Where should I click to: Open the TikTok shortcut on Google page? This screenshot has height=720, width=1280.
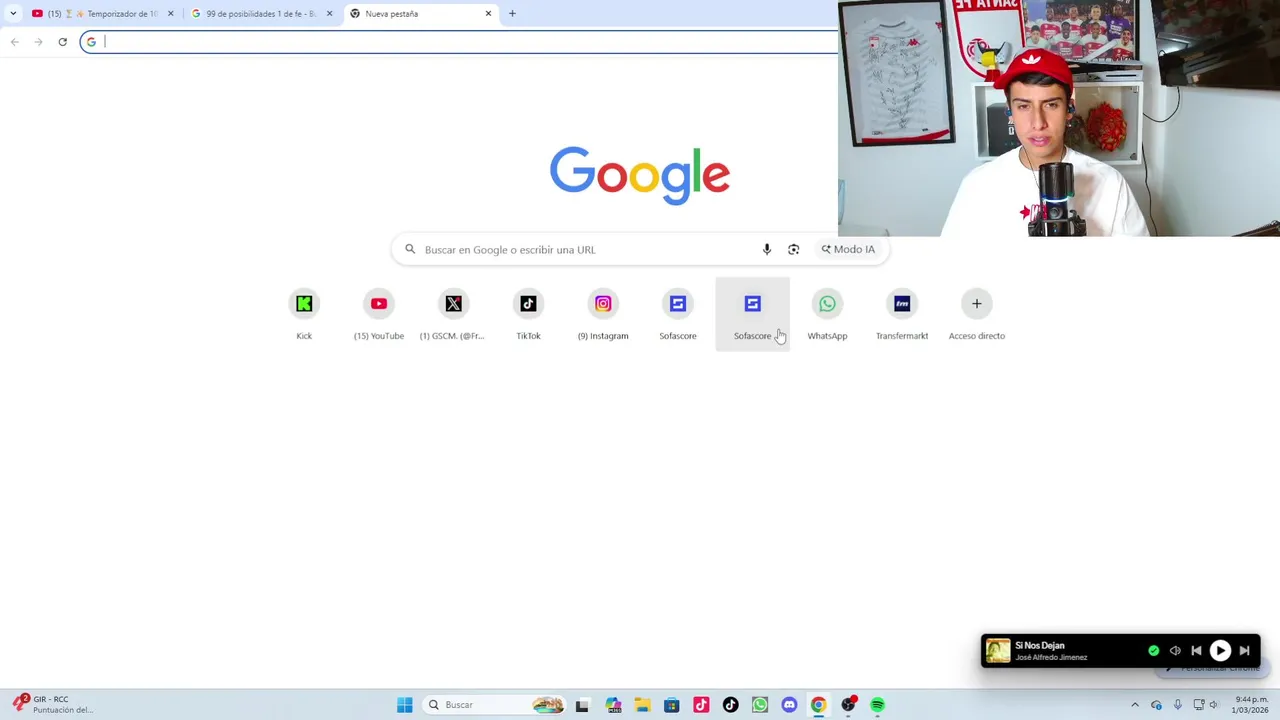(528, 314)
